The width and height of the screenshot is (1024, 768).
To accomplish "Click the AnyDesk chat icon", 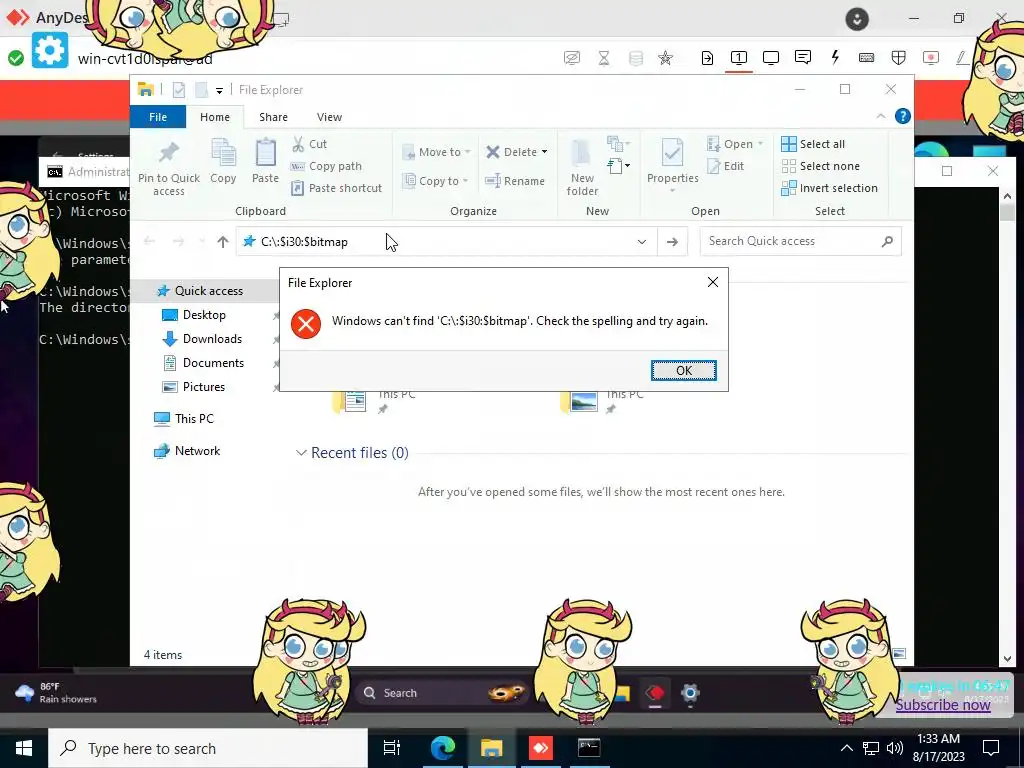I will point(803,57).
